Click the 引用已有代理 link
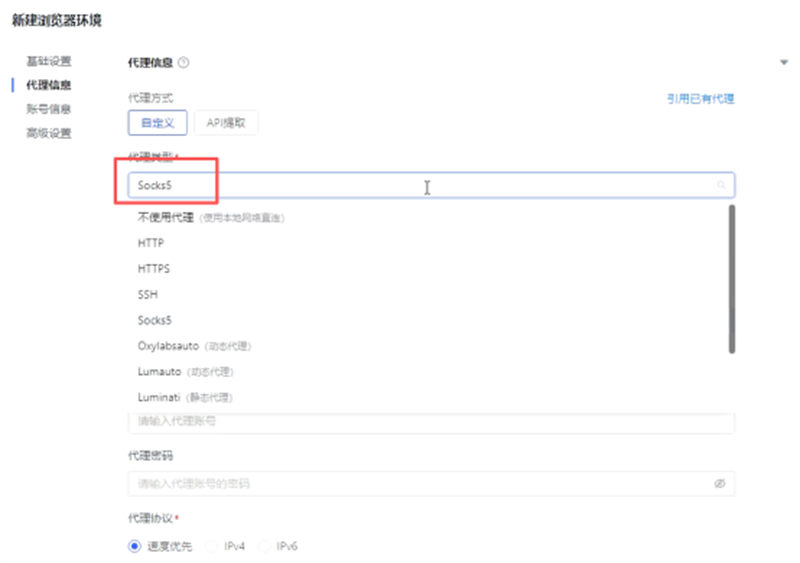800x563 pixels. (x=701, y=99)
